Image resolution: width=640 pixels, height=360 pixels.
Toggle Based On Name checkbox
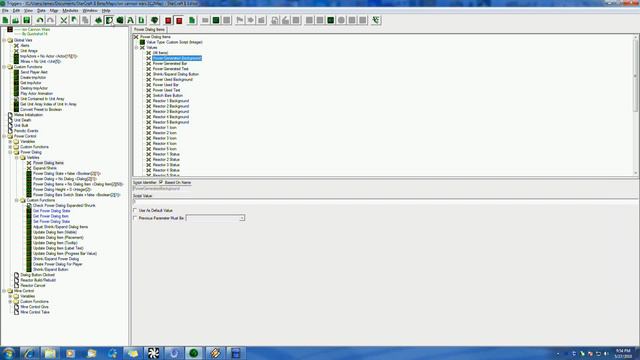[x=161, y=182]
